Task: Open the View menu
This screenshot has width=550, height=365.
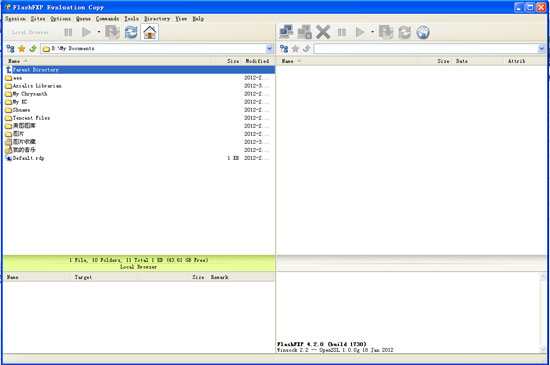Action: point(181,19)
